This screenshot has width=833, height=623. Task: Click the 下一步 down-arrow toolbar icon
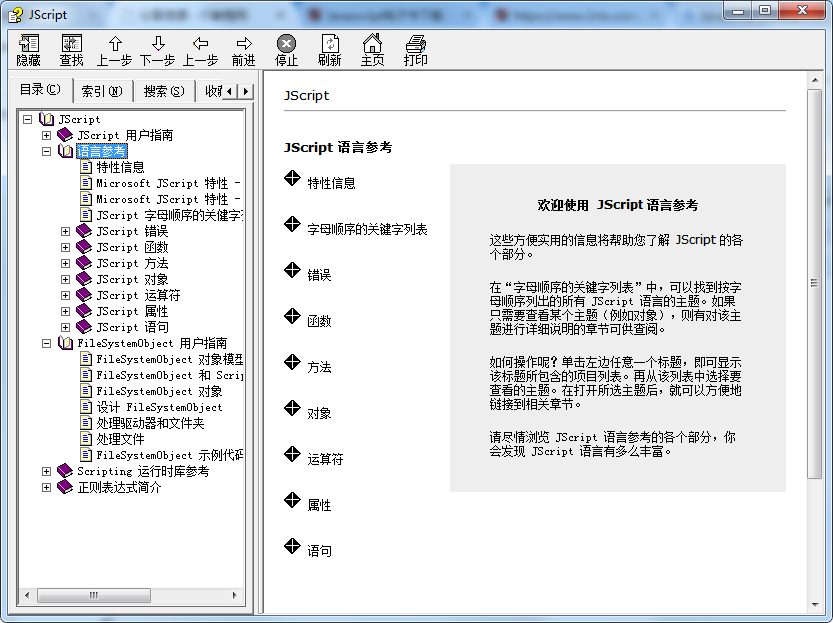pos(158,44)
